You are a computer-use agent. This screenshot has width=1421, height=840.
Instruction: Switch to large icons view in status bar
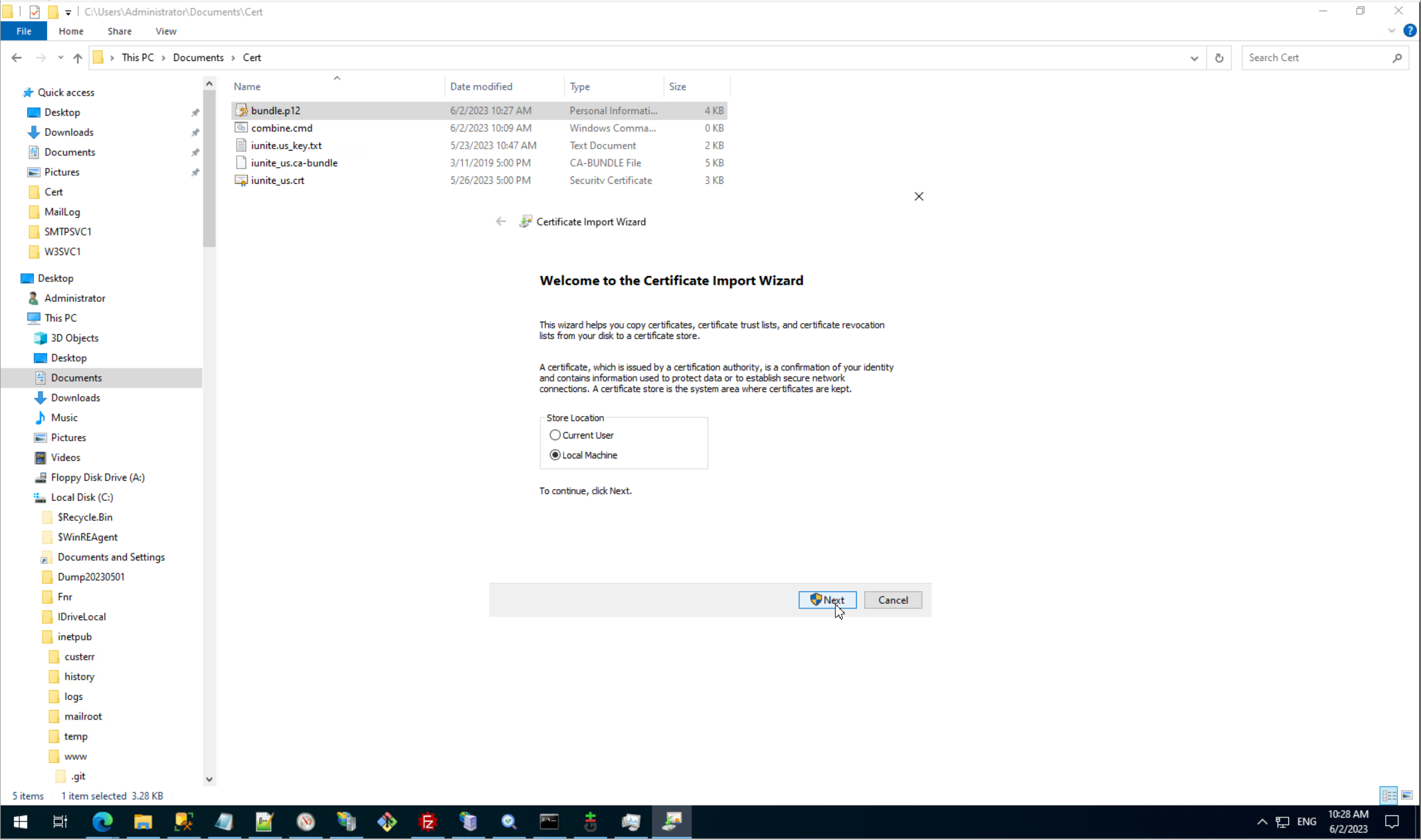(1406, 795)
